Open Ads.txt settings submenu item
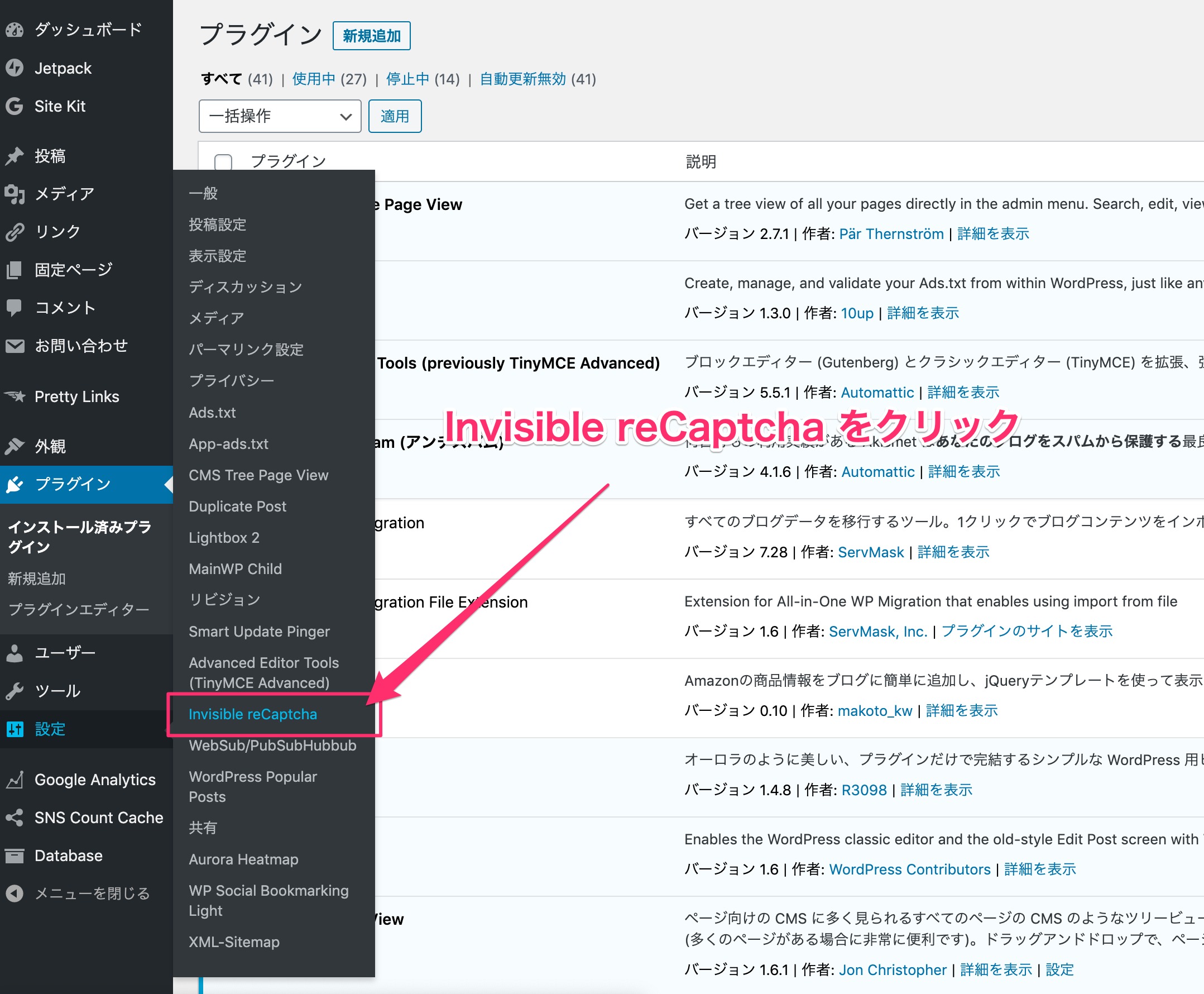The height and width of the screenshot is (994, 1204). [212, 412]
